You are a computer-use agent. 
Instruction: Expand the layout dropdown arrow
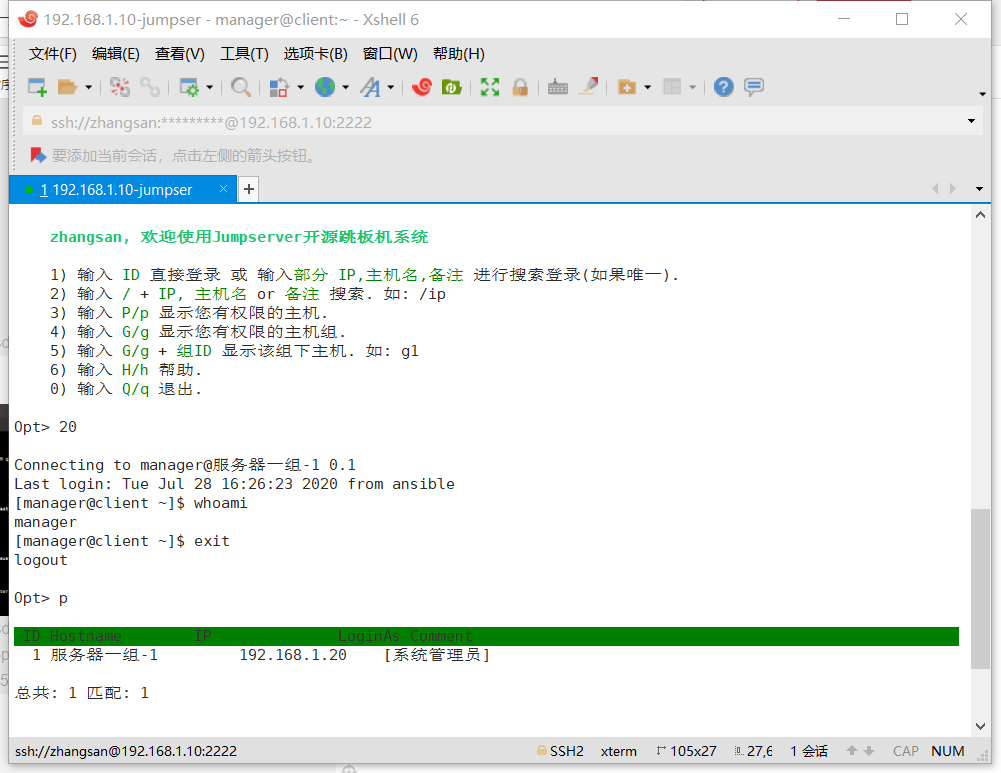pos(693,87)
